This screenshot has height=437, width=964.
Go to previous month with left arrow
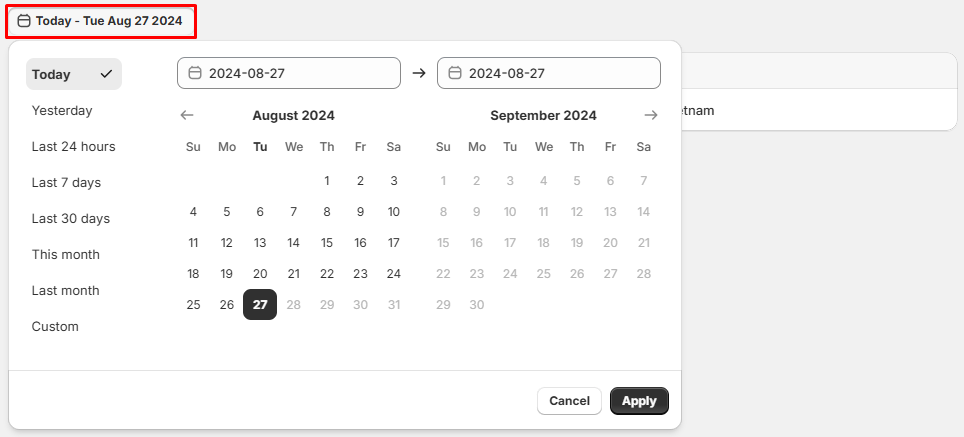pyautogui.click(x=187, y=115)
